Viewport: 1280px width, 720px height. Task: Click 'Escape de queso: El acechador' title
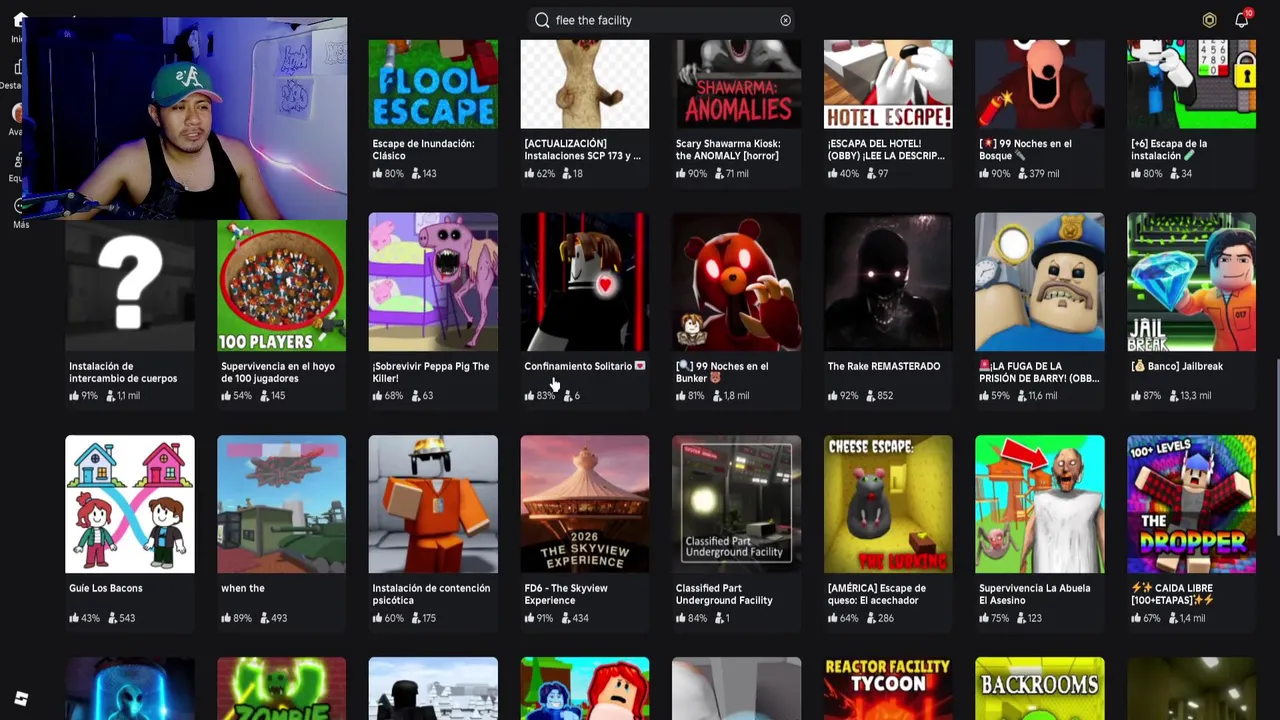pos(876,594)
